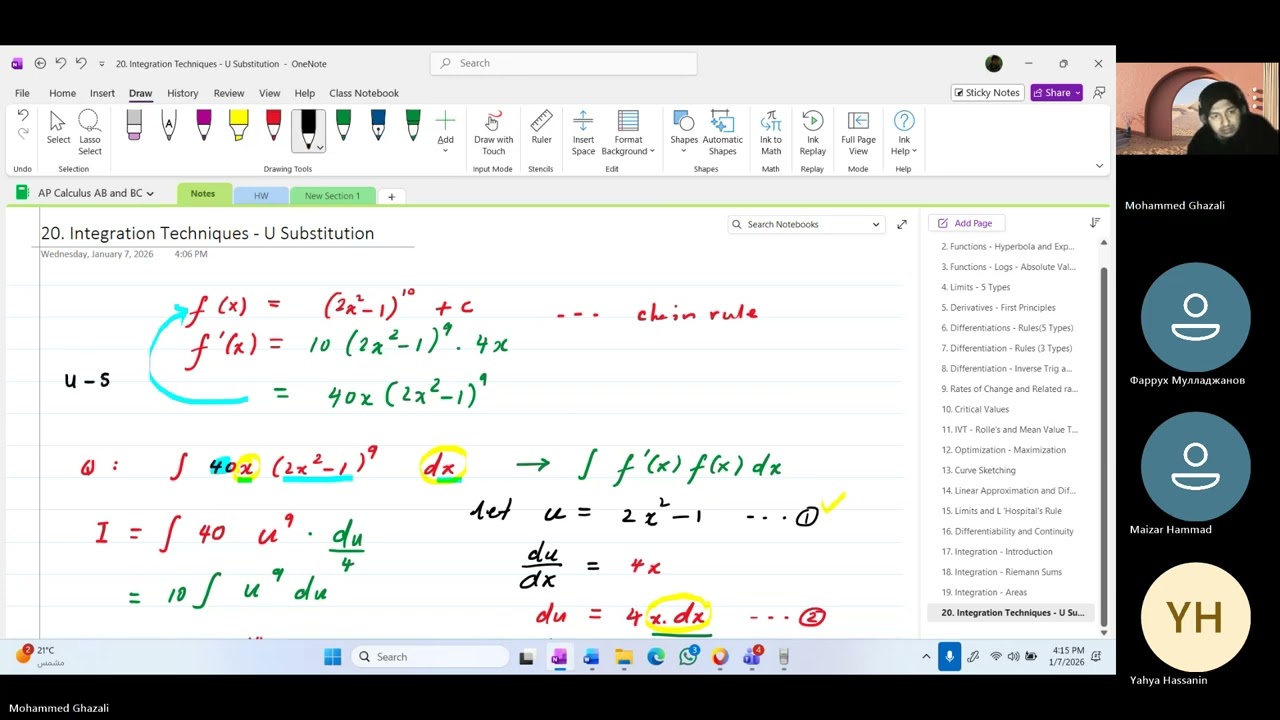Select the Lasso Select tool
The height and width of the screenshot is (720, 1280).
point(89,133)
